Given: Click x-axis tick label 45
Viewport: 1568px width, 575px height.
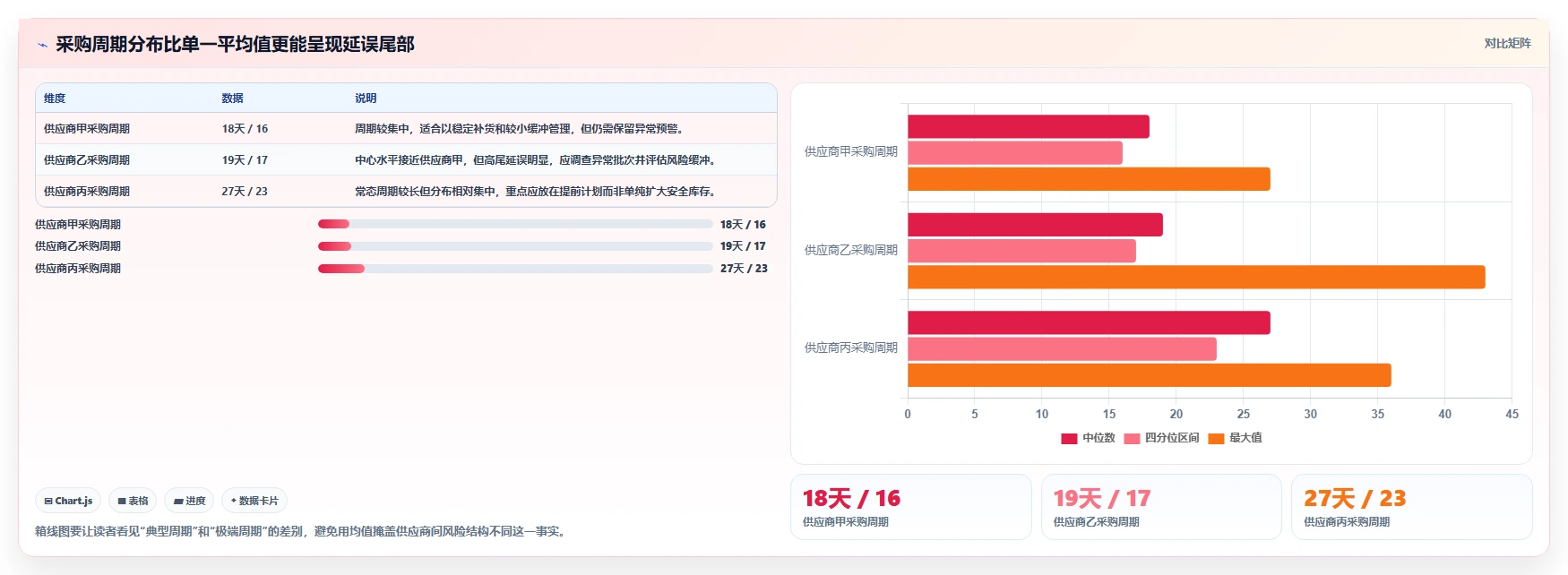Looking at the screenshot, I should coord(1512,415).
